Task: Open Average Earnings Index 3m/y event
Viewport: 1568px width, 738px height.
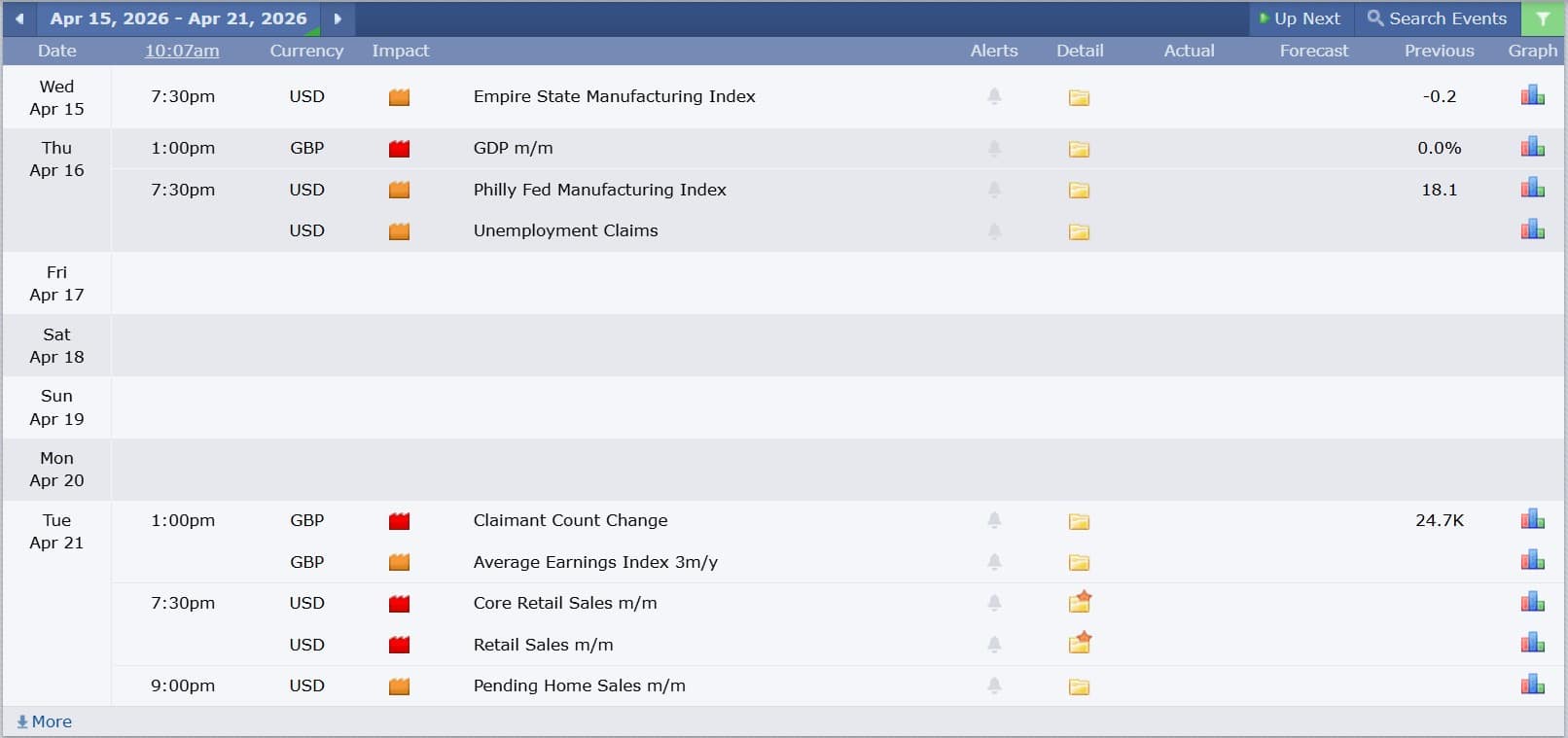Action: coord(595,562)
